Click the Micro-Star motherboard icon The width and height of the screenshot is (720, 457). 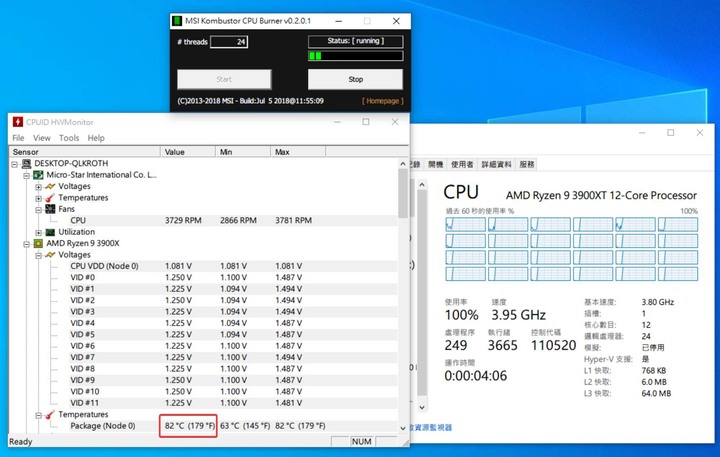click(x=38, y=175)
